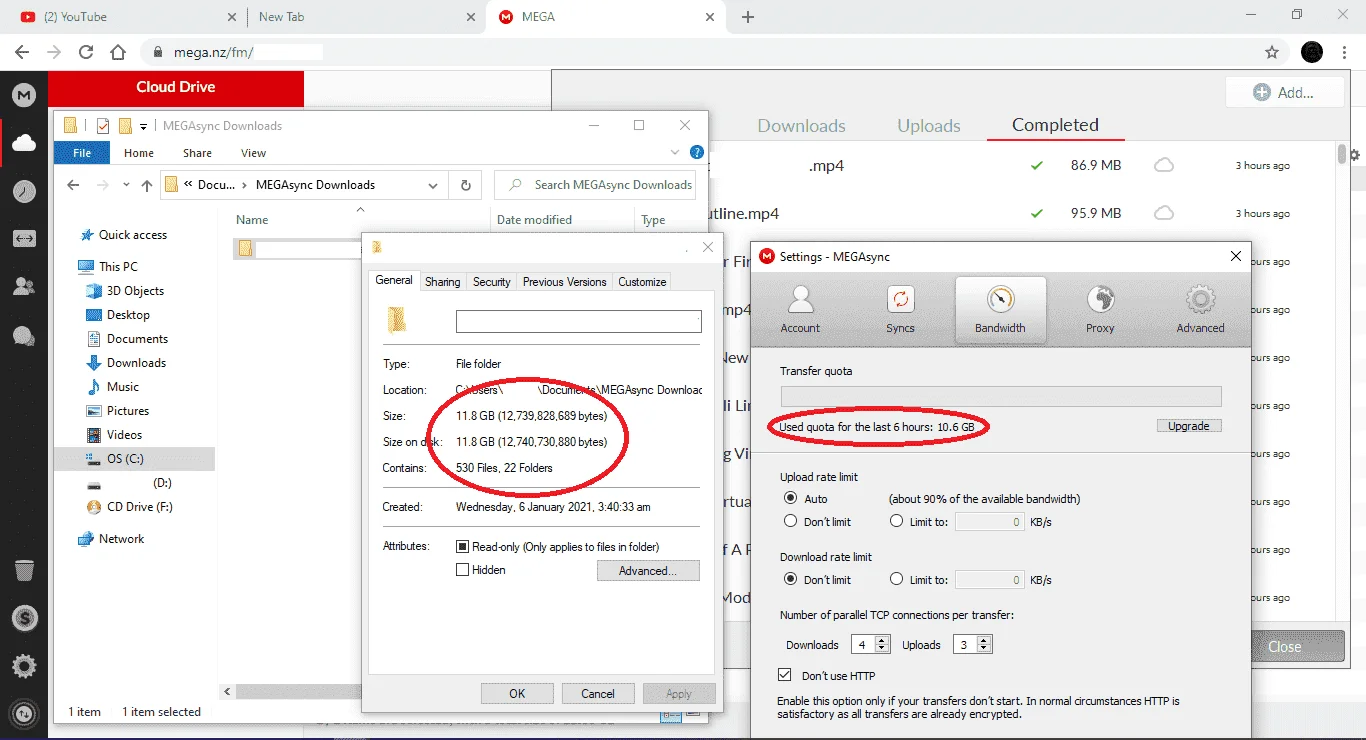1366x740 pixels.
Task: Open the Chat bubbles icon in MEGA sidebar
Action: [x=24, y=336]
